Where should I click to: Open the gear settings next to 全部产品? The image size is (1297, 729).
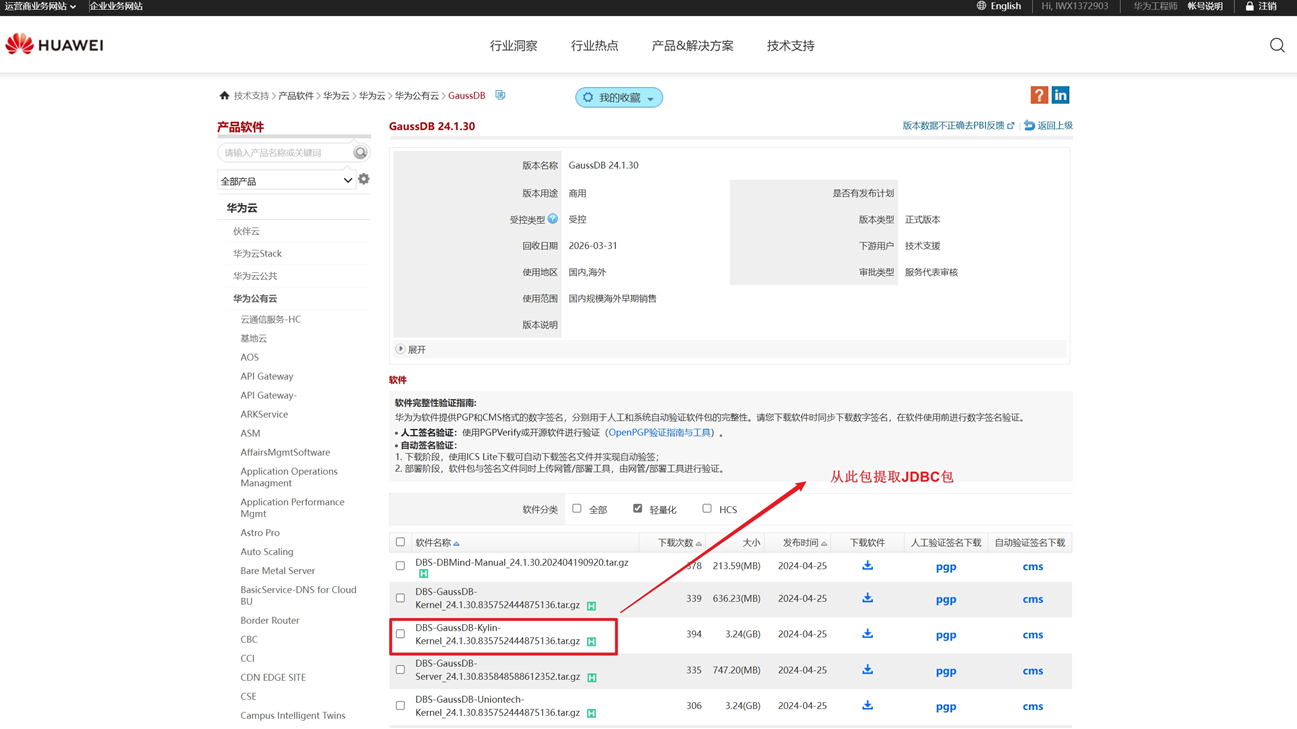click(x=364, y=180)
